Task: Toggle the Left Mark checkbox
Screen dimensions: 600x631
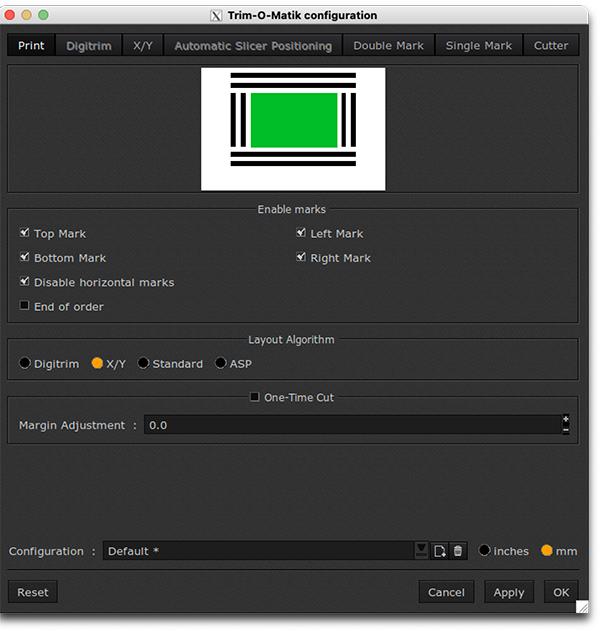Action: click(301, 233)
